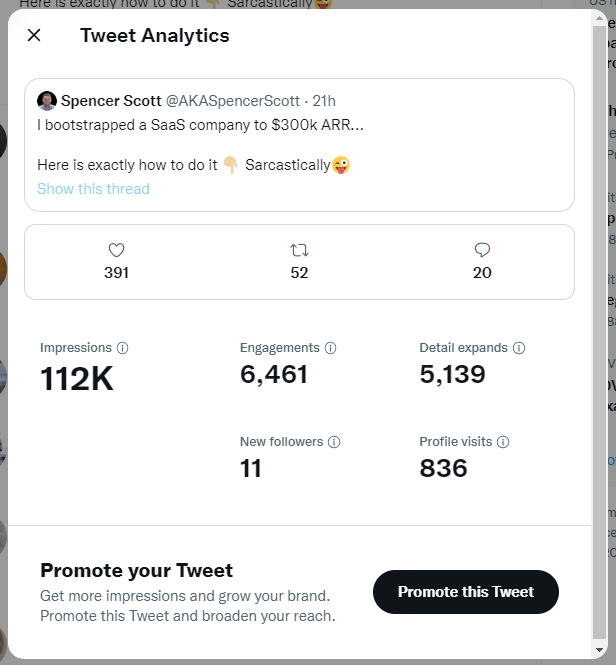This screenshot has width=616, height=665.
Task: Click the heart likes icon
Action: [116, 250]
